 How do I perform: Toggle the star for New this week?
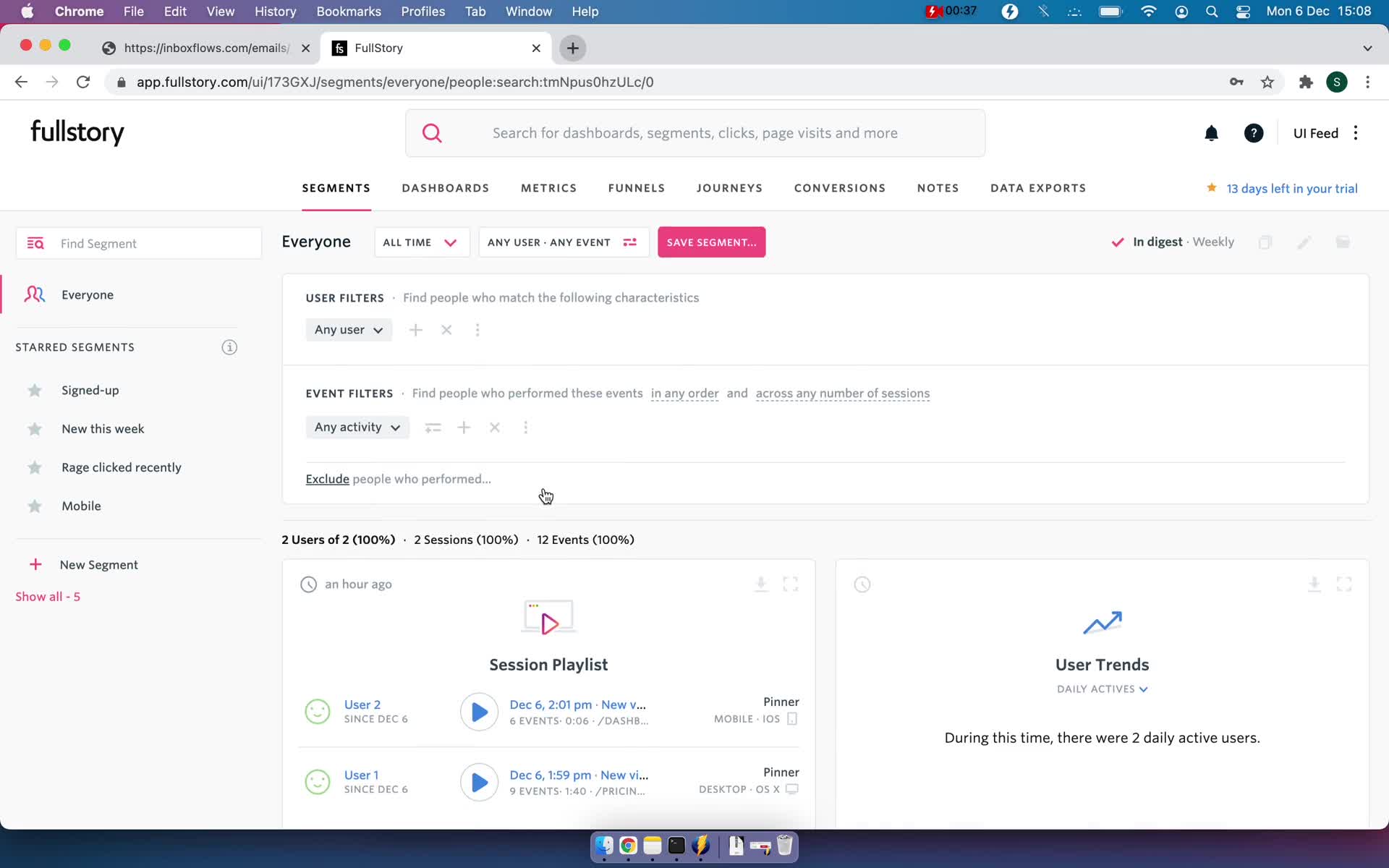pyautogui.click(x=35, y=429)
